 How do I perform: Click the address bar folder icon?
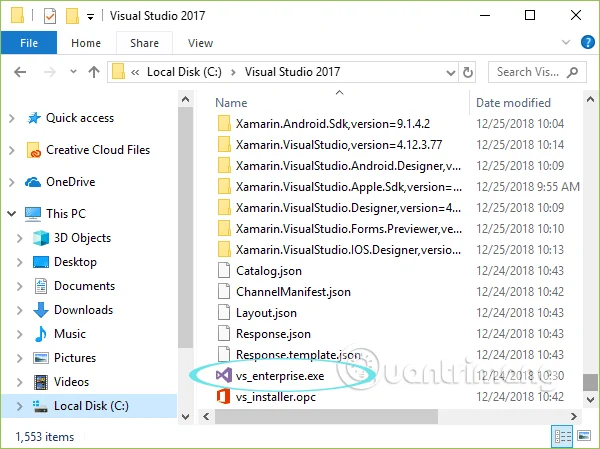coord(118,72)
